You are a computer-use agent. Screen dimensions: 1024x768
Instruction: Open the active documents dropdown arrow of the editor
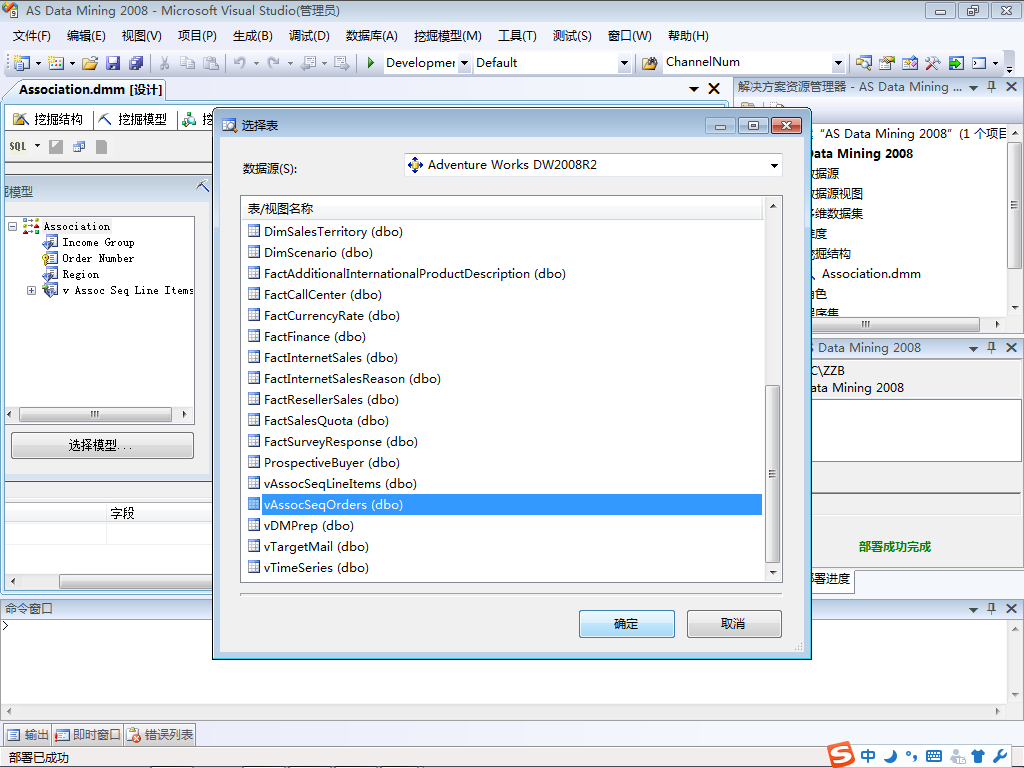[694, 89]
